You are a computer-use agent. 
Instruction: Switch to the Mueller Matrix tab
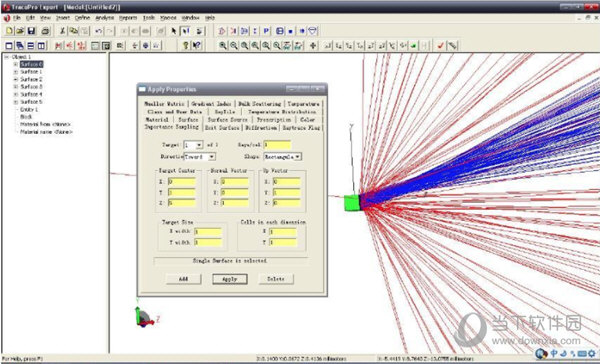pyautogui.click(x=165, y=104)
